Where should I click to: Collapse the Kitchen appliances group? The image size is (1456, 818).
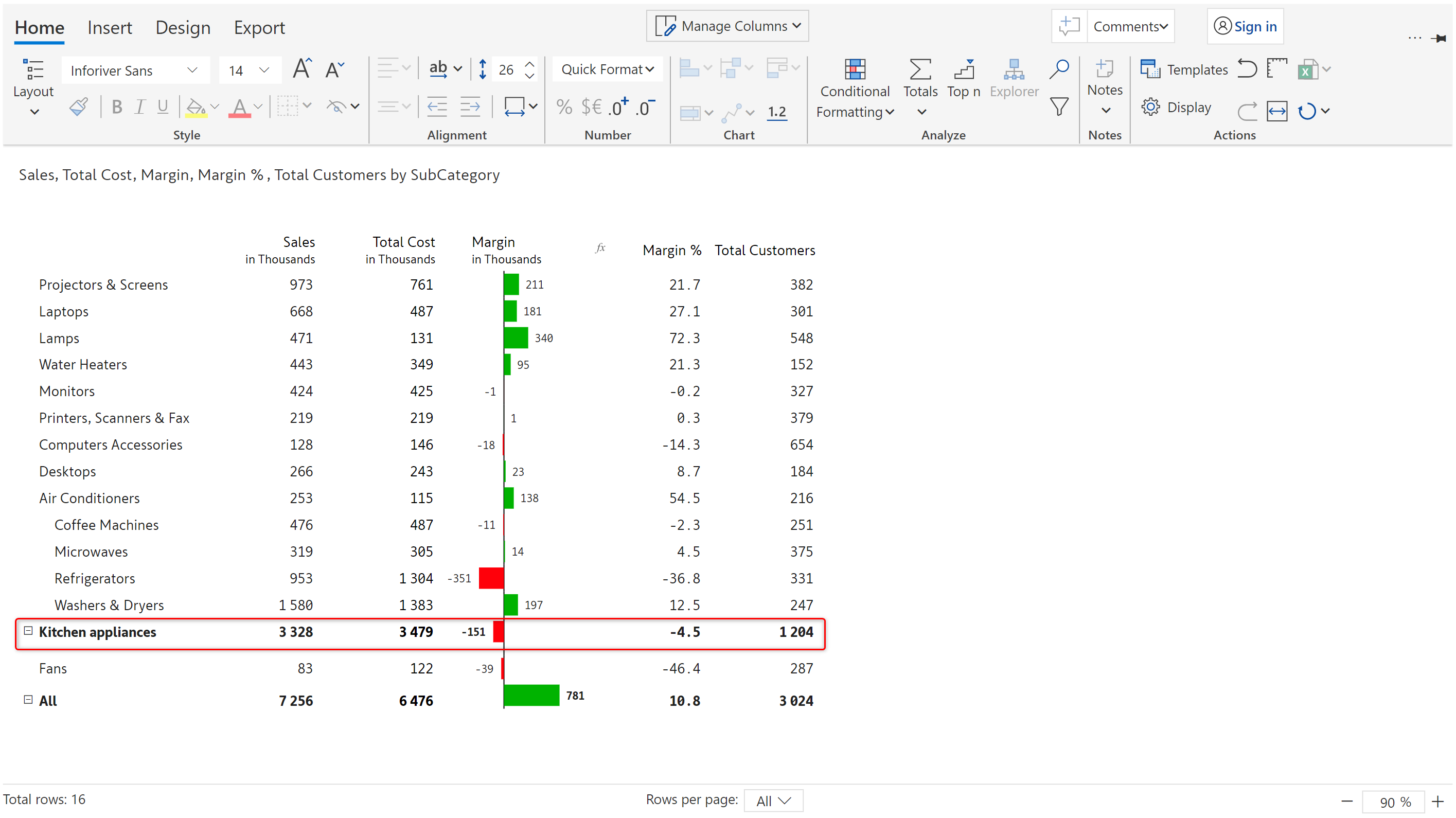pos(28,630)
